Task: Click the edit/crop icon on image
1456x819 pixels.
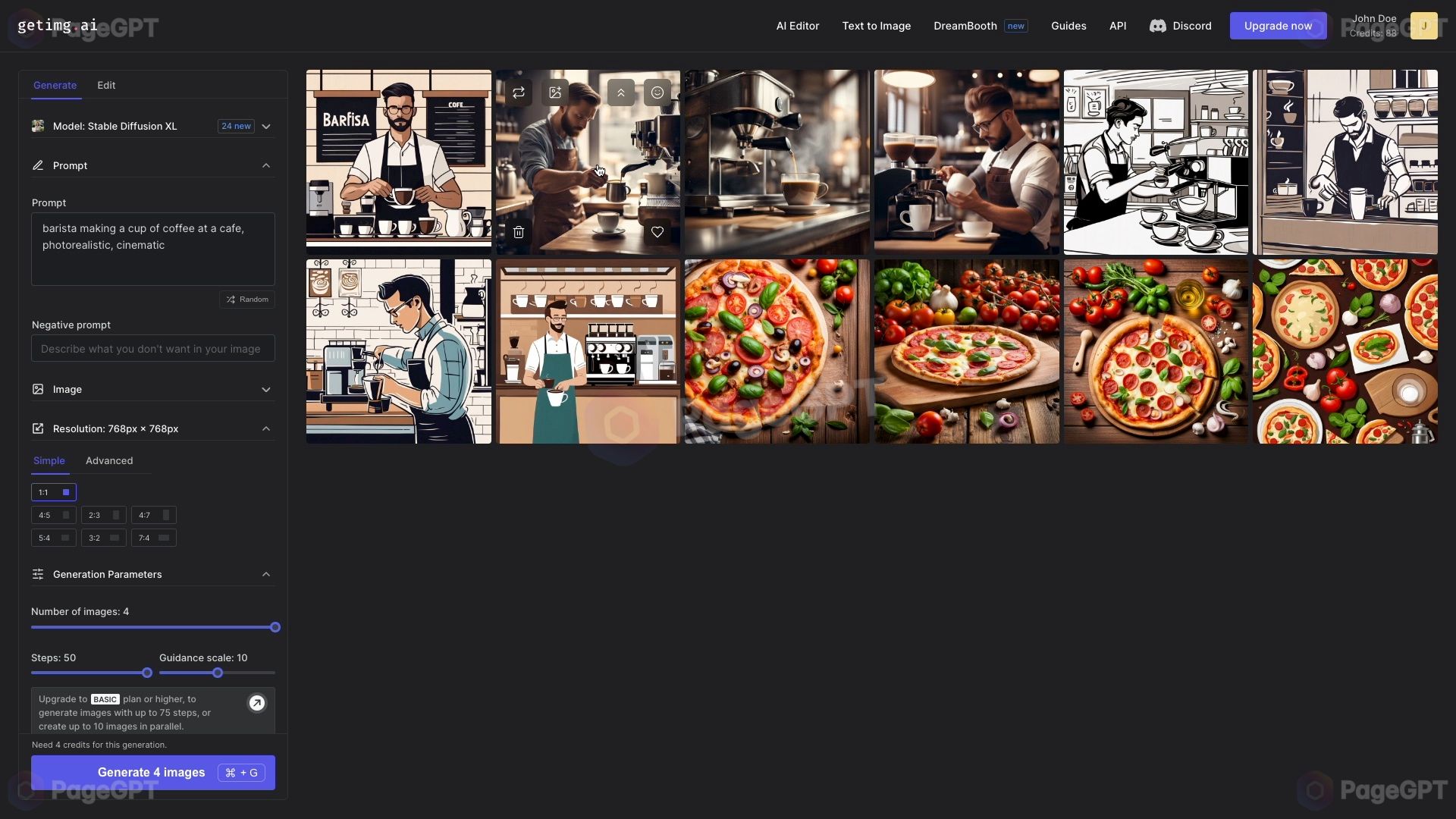Action: coord(556,91)
